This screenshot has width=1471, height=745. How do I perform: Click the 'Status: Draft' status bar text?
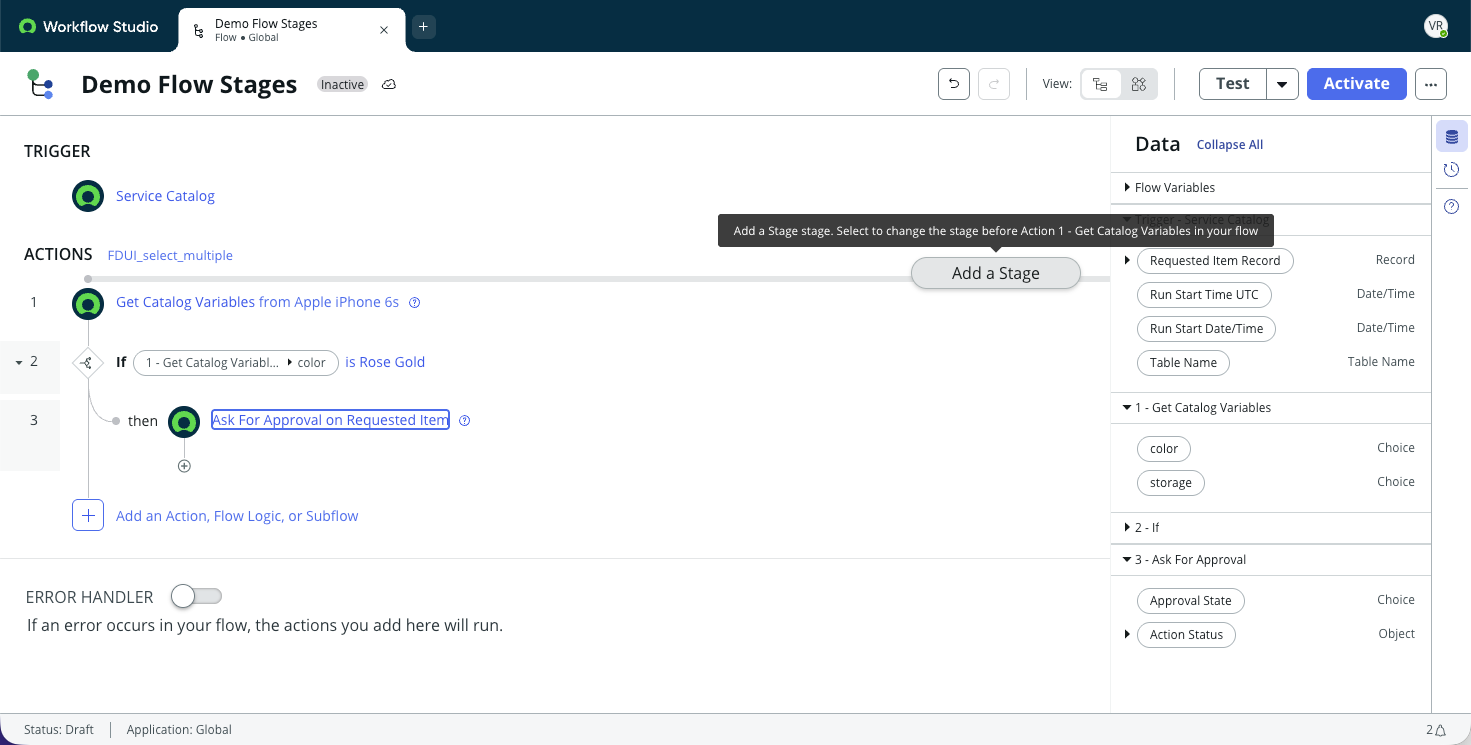pyautogui.click(x=59, y=730)
